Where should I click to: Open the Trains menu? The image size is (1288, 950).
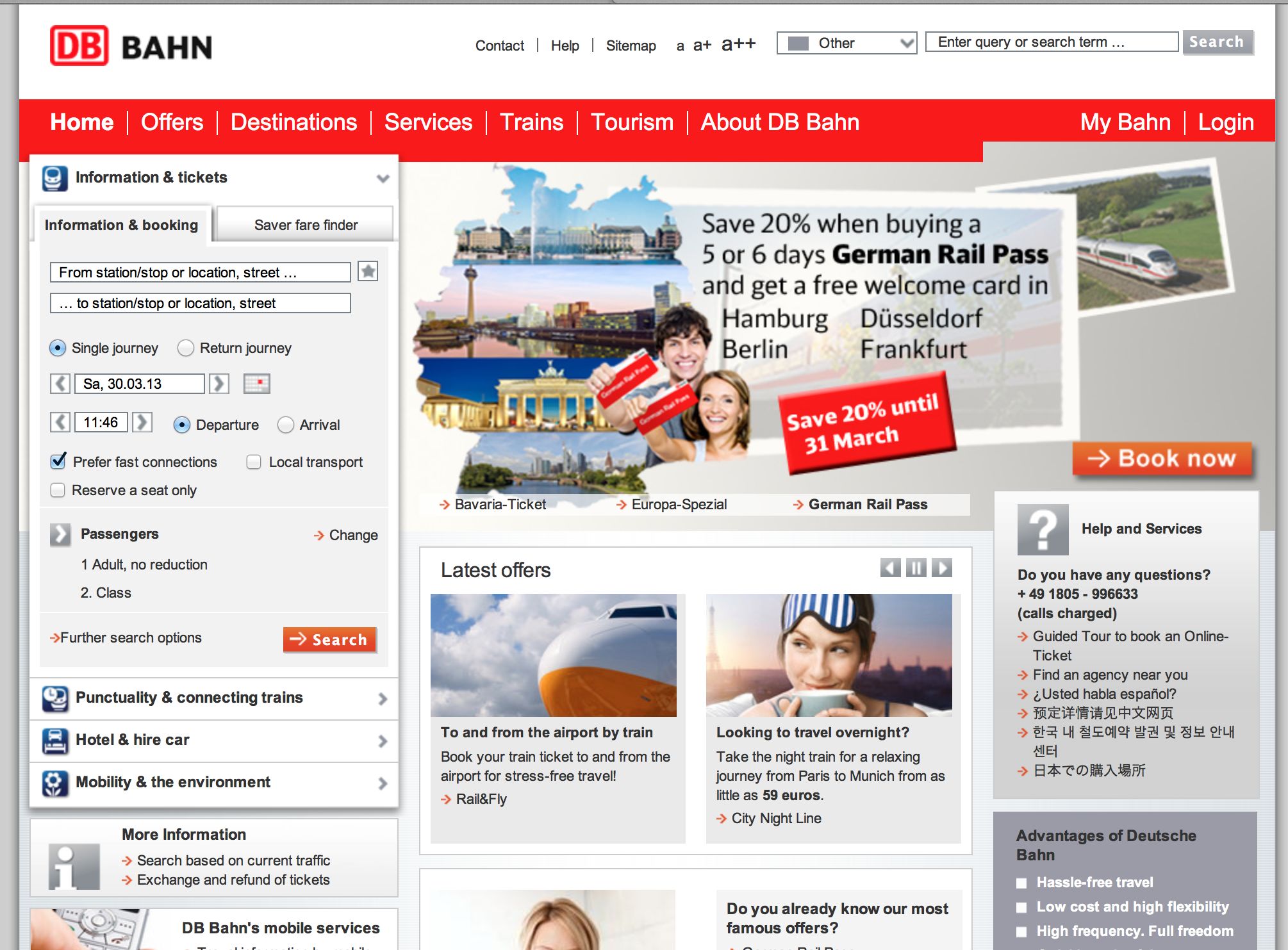point(531,122)
